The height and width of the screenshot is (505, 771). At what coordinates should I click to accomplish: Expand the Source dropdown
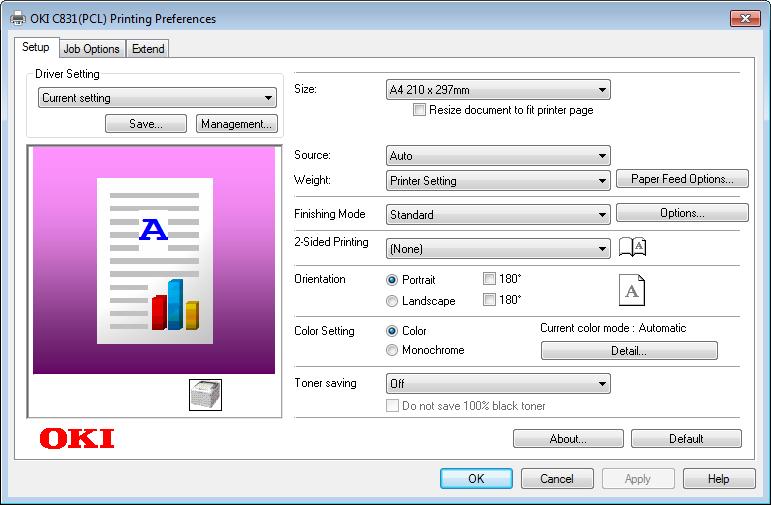click(498, 156)
